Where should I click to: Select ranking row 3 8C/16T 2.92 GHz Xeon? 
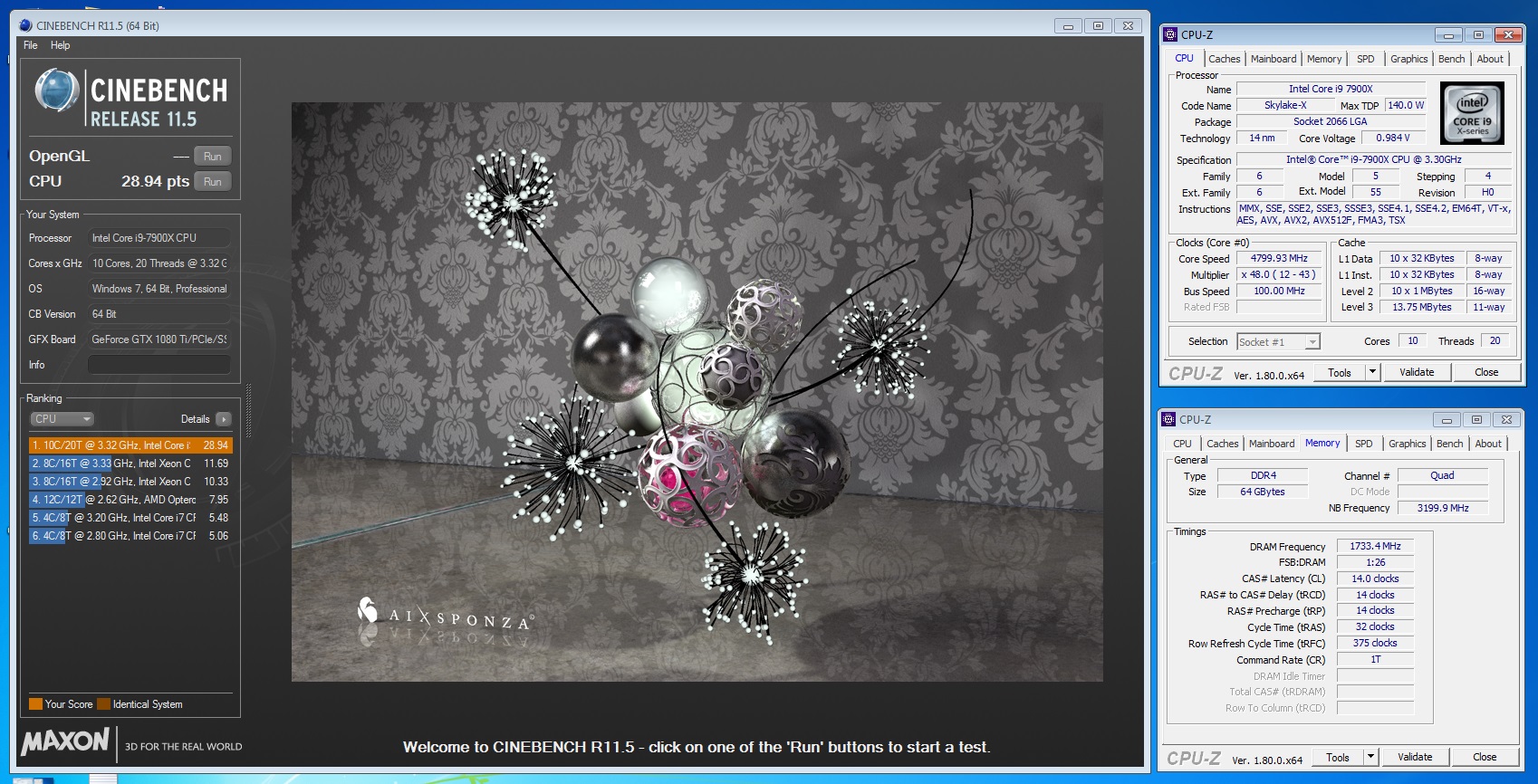click(x=130, y=482)
